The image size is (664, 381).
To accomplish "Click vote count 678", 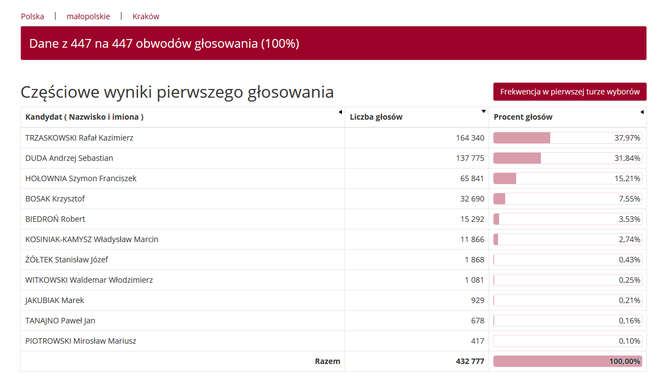I will coord(477,320).
